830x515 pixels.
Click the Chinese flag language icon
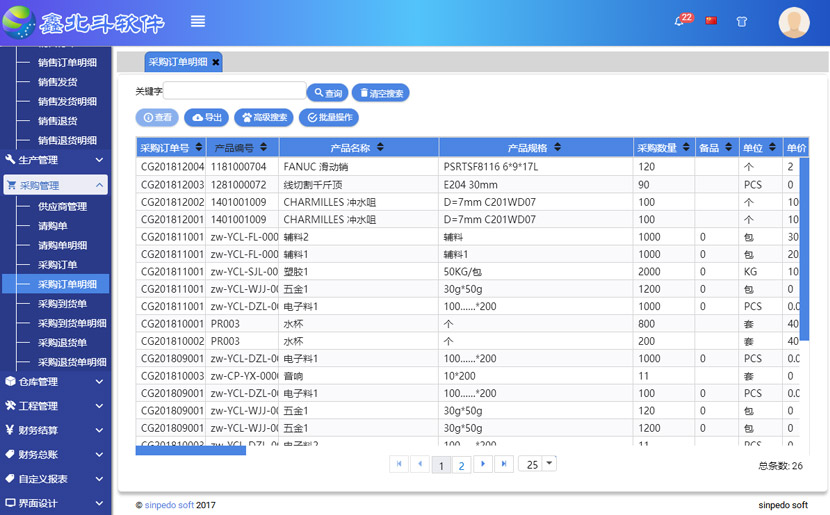tap(712, 21)
